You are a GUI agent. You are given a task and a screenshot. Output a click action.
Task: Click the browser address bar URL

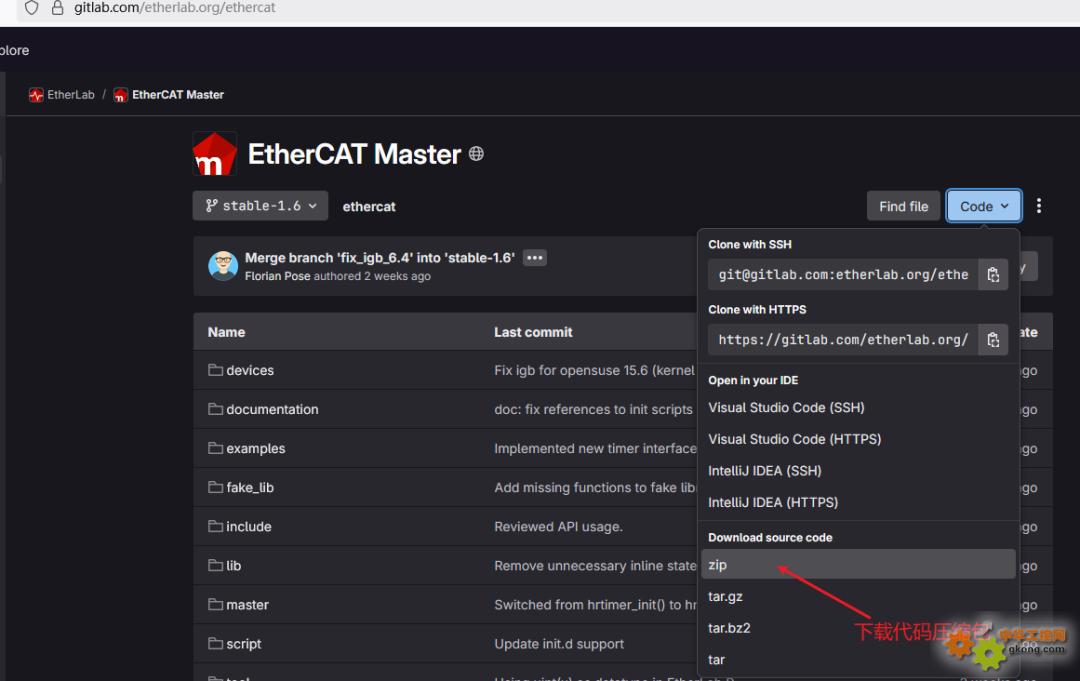175,8
